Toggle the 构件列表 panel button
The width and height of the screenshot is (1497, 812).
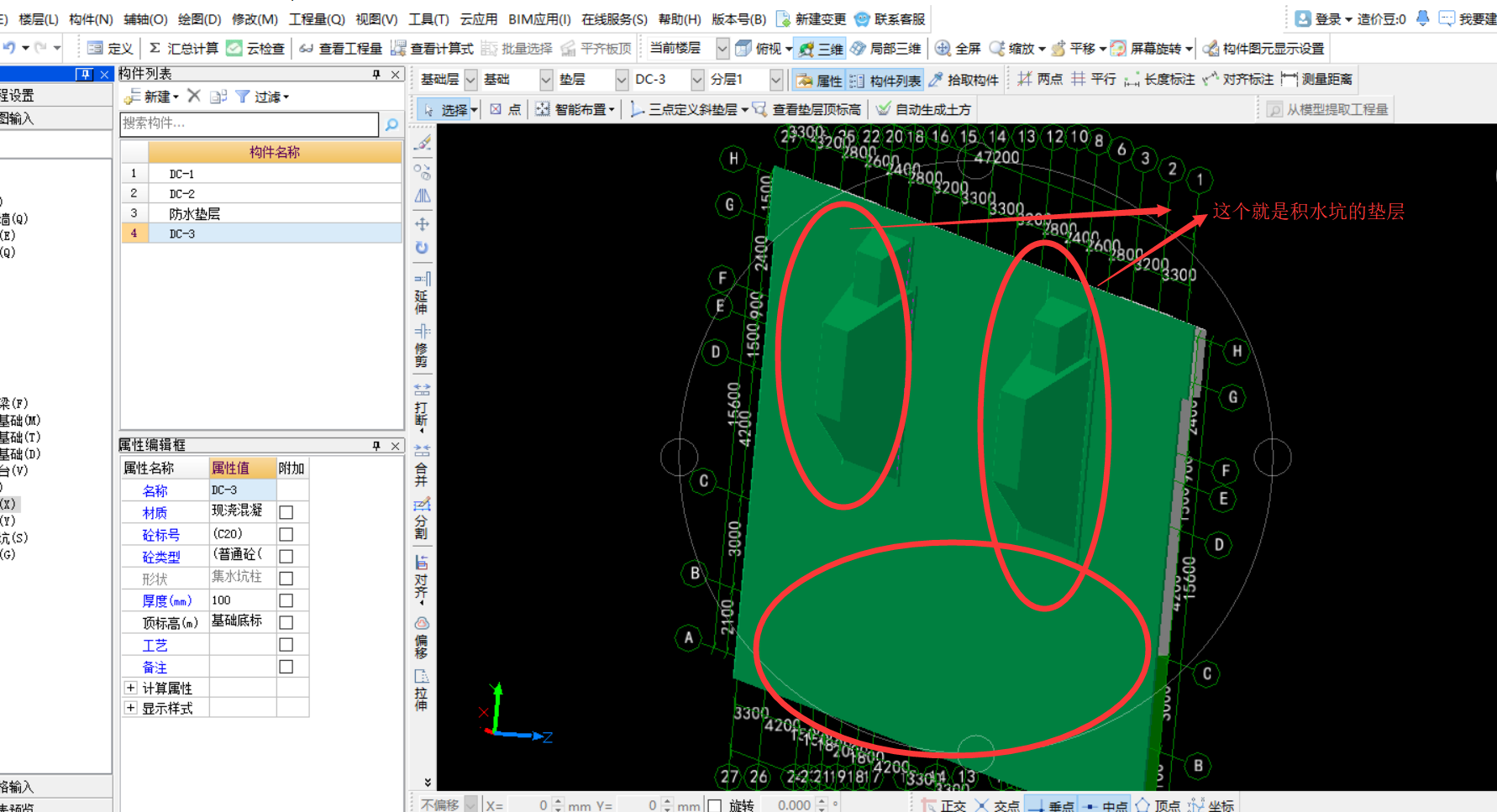887,80
